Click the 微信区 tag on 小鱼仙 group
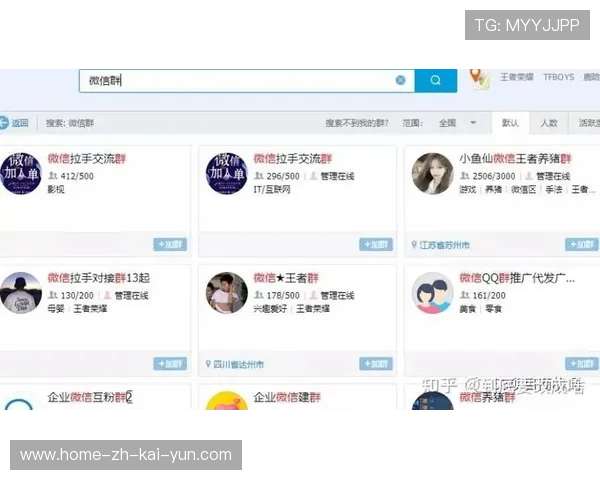Screen dimensions: 600x480 point(523,189)
